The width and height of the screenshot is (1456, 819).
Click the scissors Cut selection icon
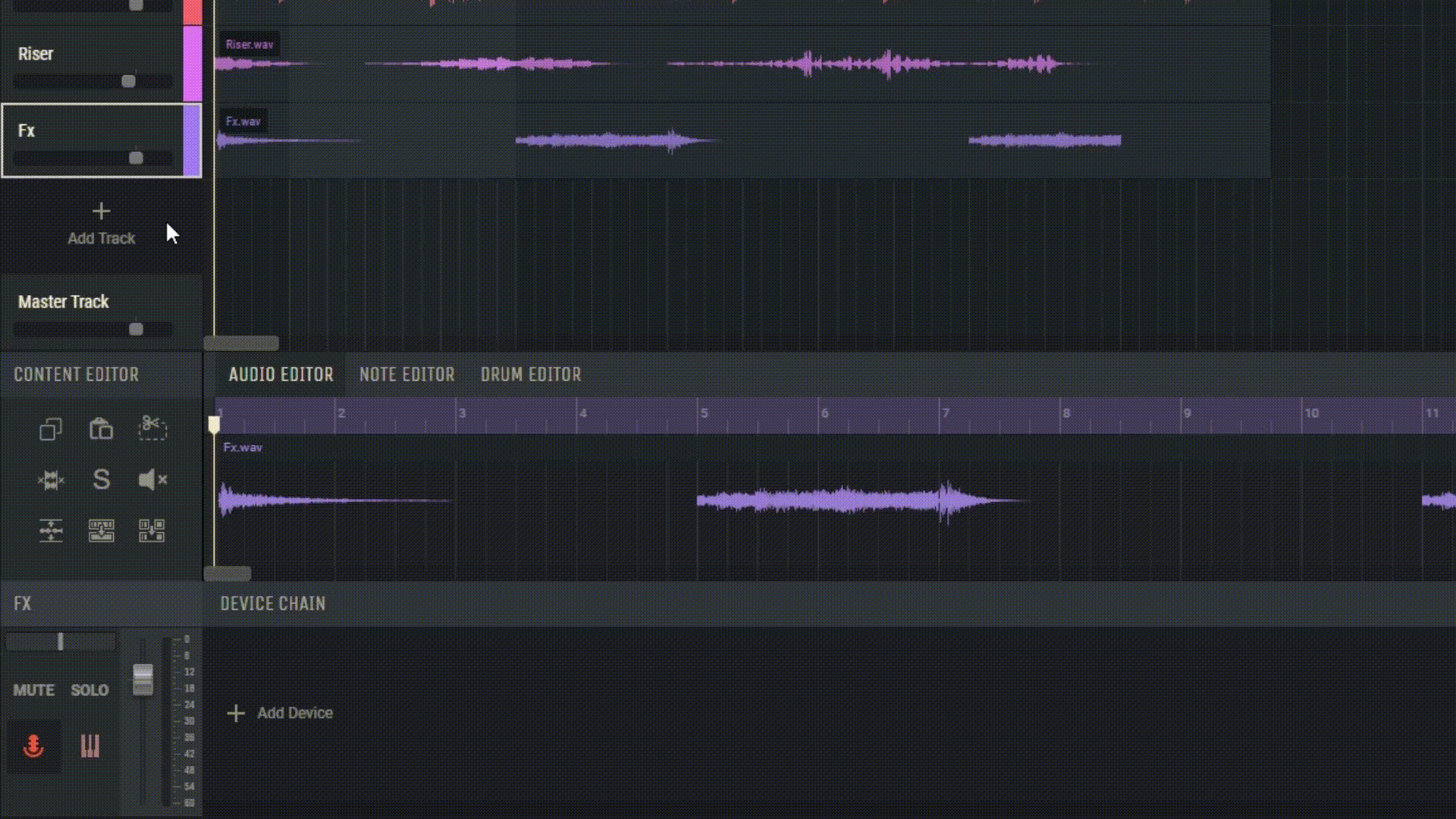click(152, 428)
